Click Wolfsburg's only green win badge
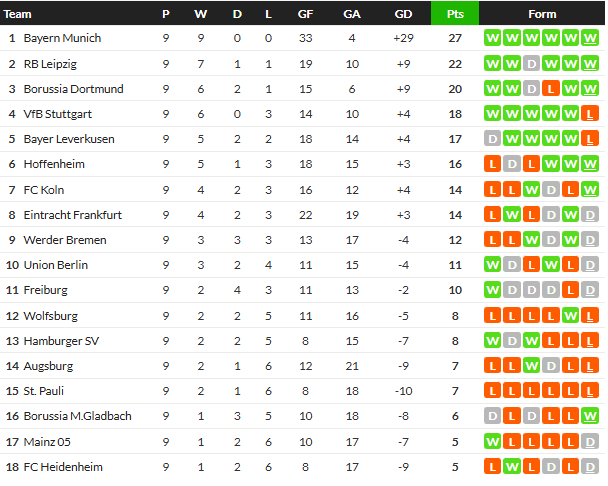 pyautogui.click(x=571, y=316)
